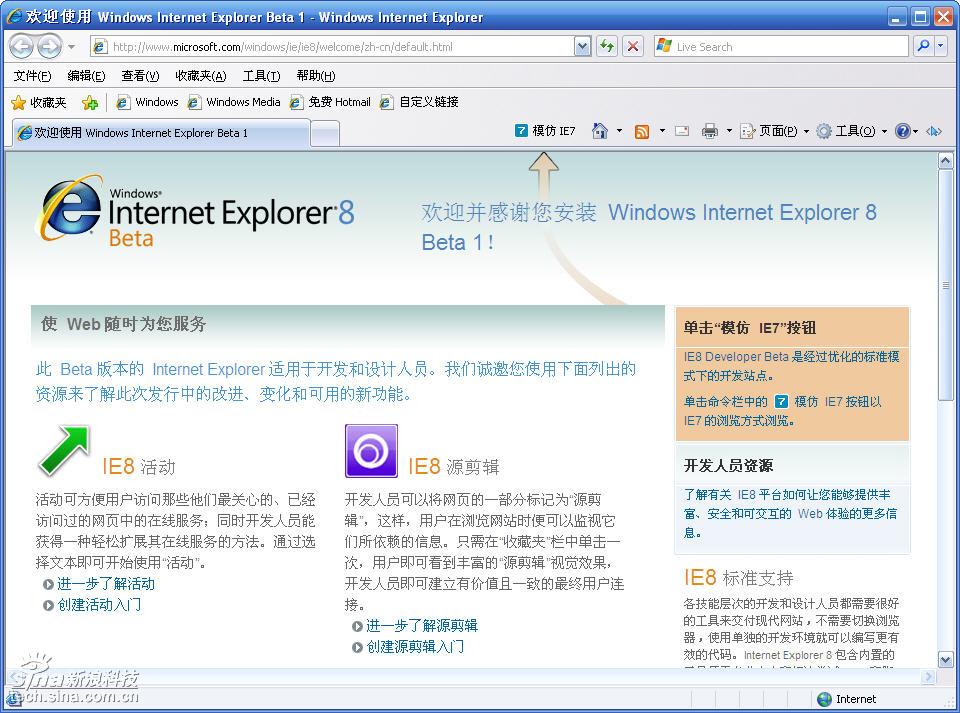Click the orange RSS feeds icon
This screenshot has height=713, width=960.
click(x=642, y=132)
